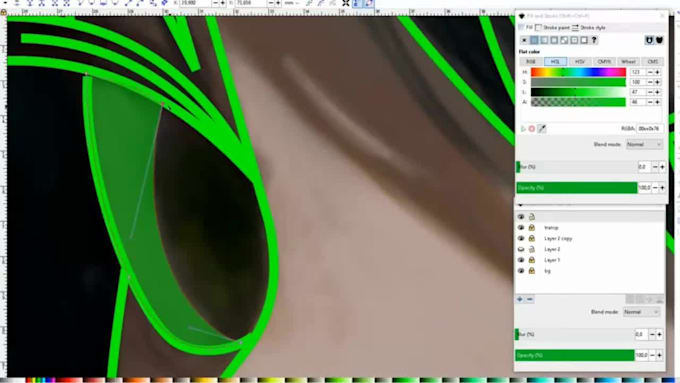Toggle lock on Layer 1
The height and width of the screenshot is (383, 680).
532,260
